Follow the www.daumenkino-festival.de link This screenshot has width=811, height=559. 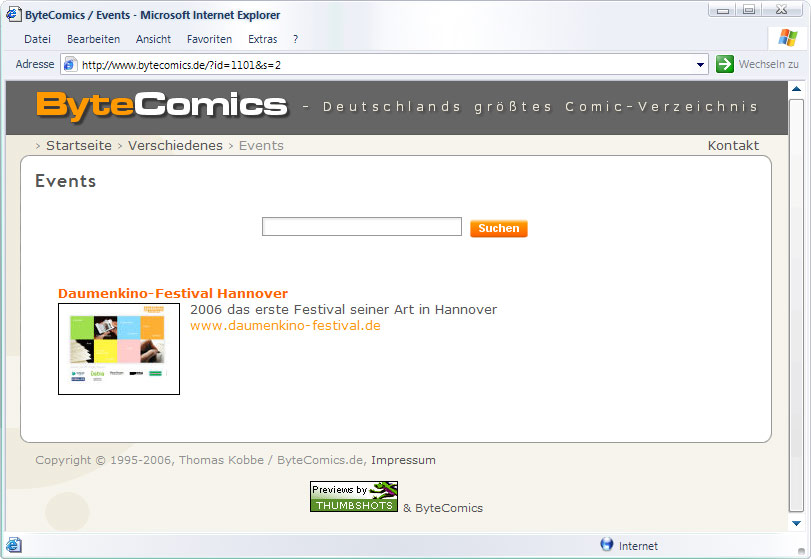tap(285, 325)
